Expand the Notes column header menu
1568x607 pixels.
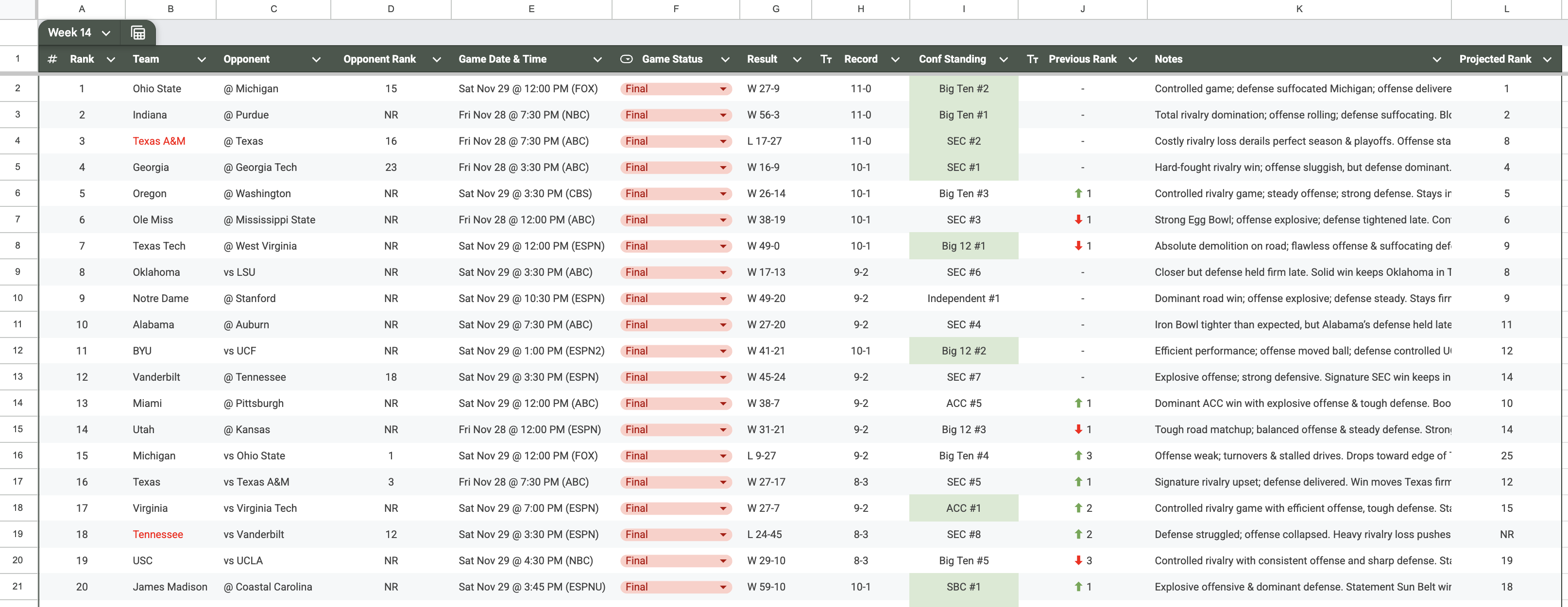tap(1436, 59)
